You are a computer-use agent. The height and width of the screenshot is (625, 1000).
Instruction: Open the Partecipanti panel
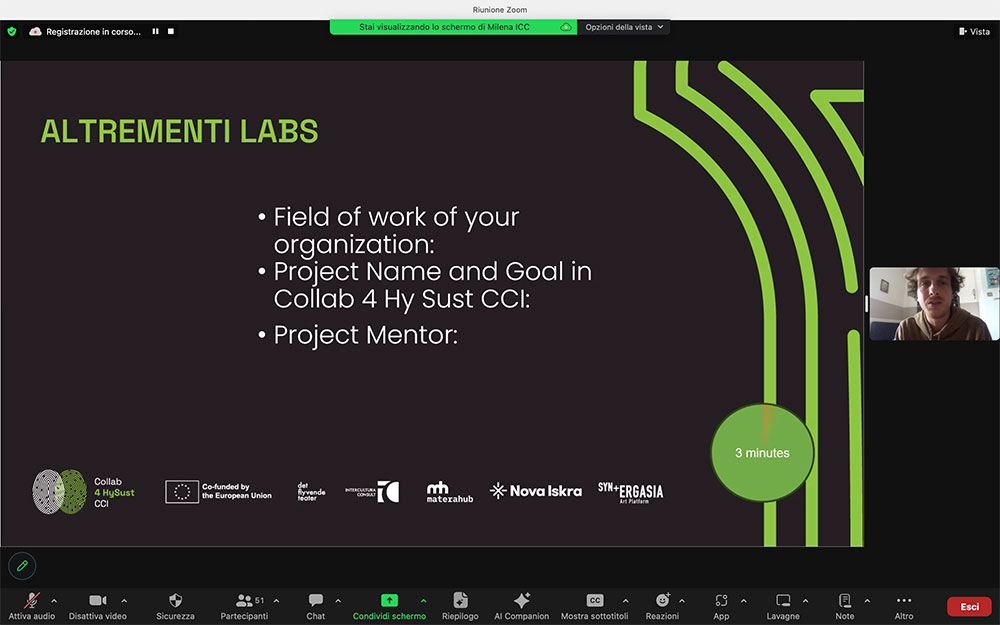[x=244, y=605]
